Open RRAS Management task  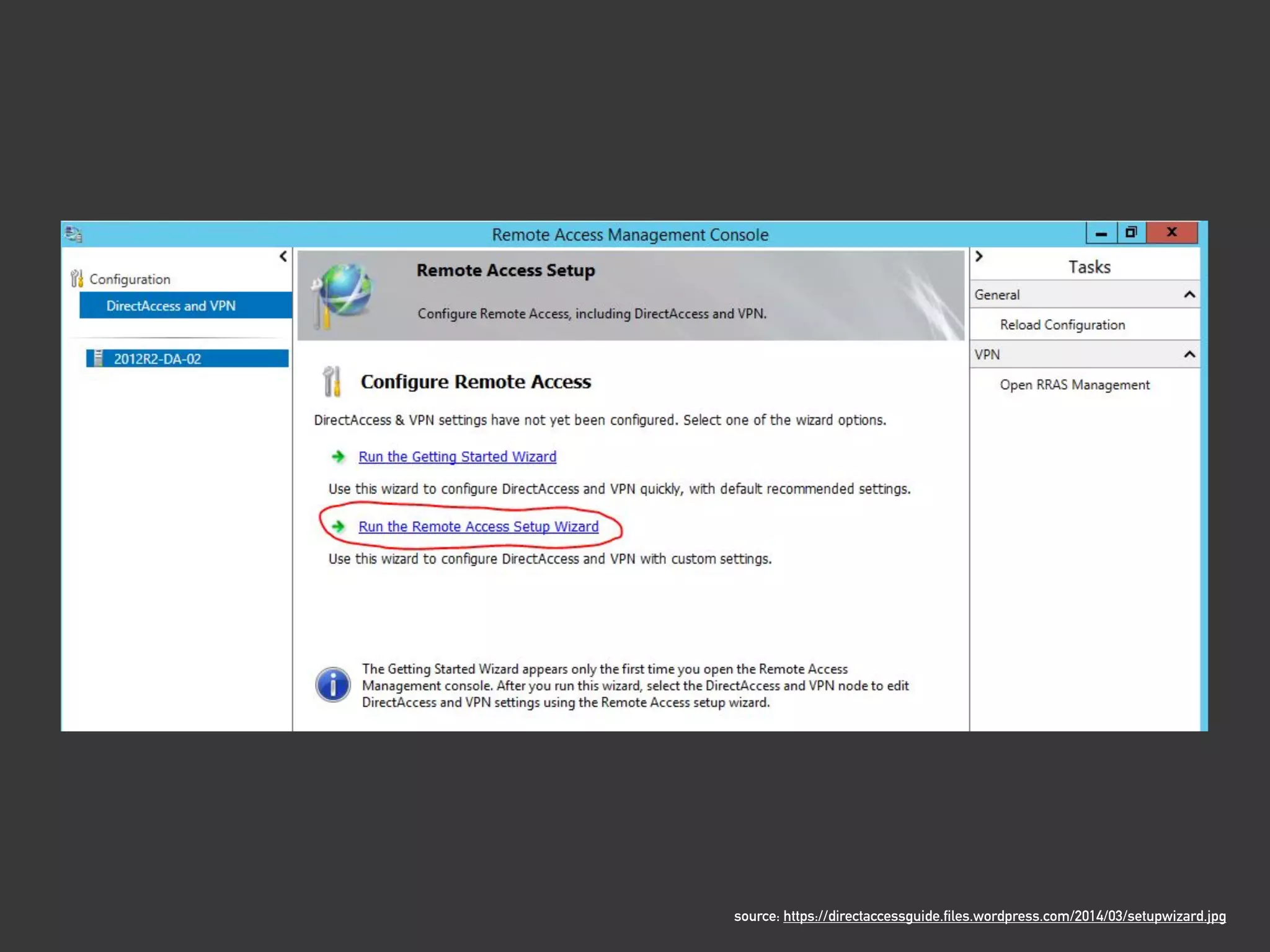pyautogui.click(x=1074, y=385)
